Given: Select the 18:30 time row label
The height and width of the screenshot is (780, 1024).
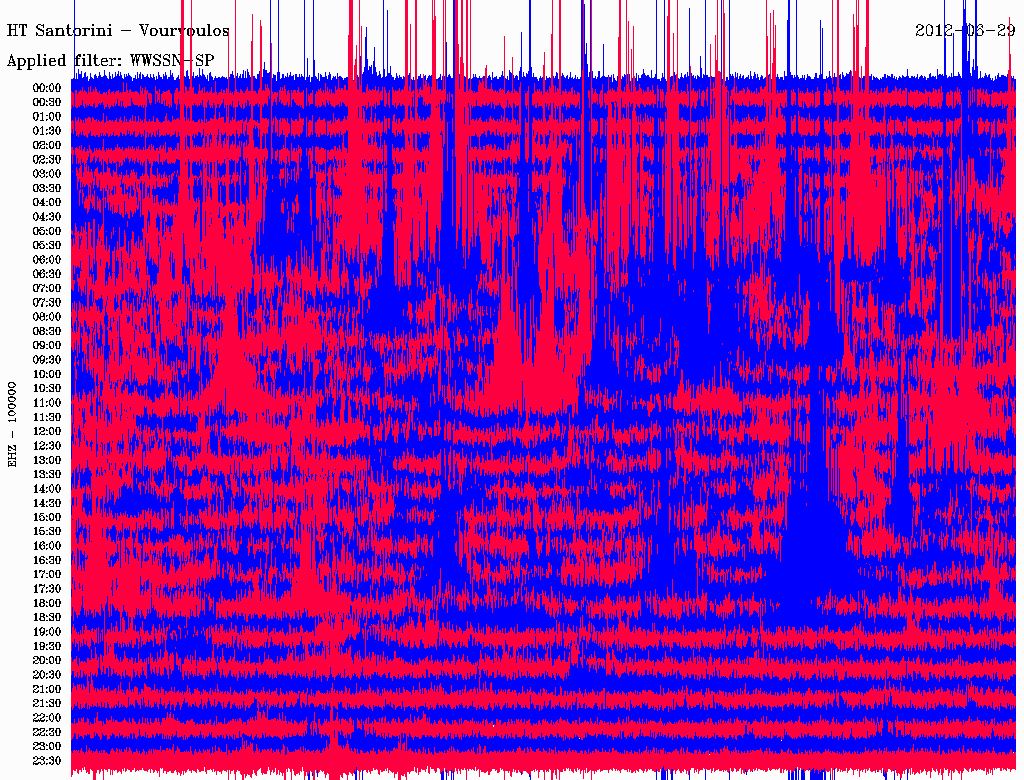Looking at the screenshot, I should tap(47, 617).
